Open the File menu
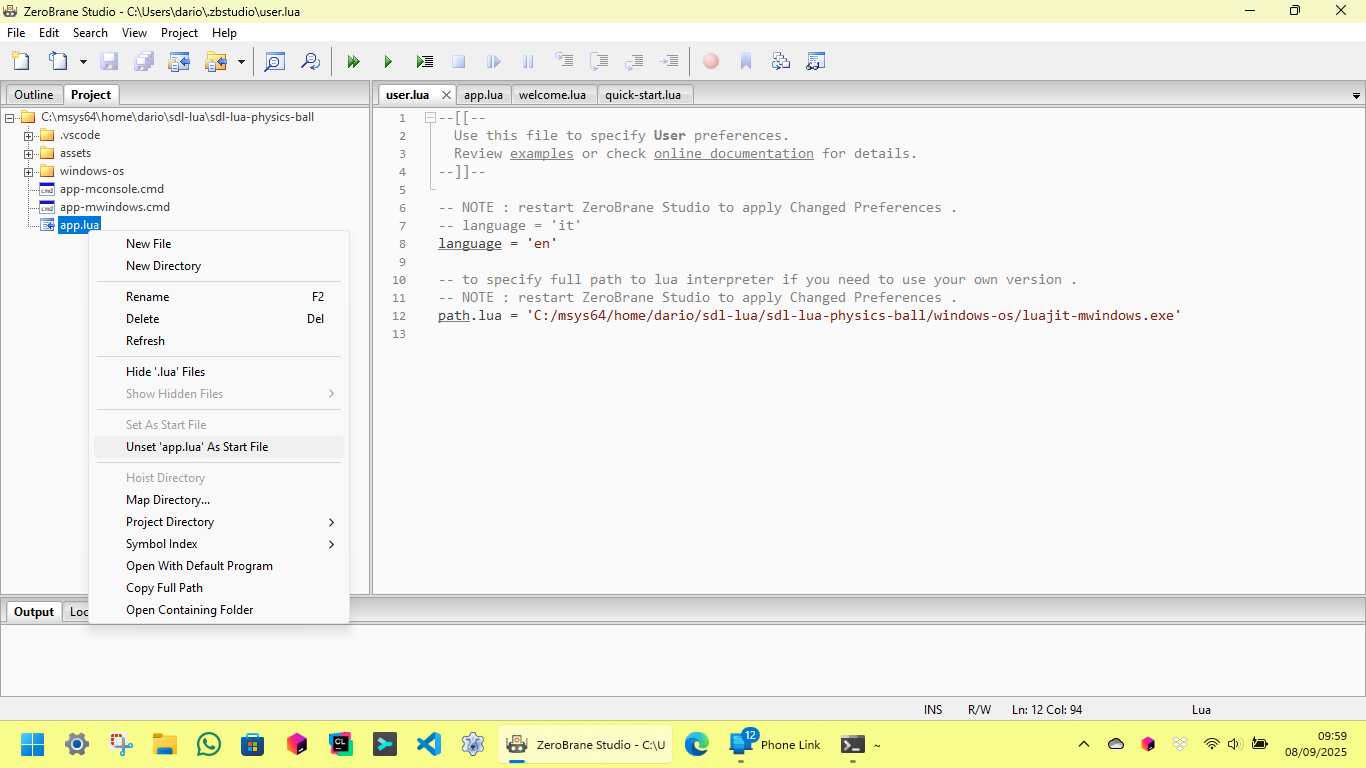1366x768 pixels. (x=16, y=33)
